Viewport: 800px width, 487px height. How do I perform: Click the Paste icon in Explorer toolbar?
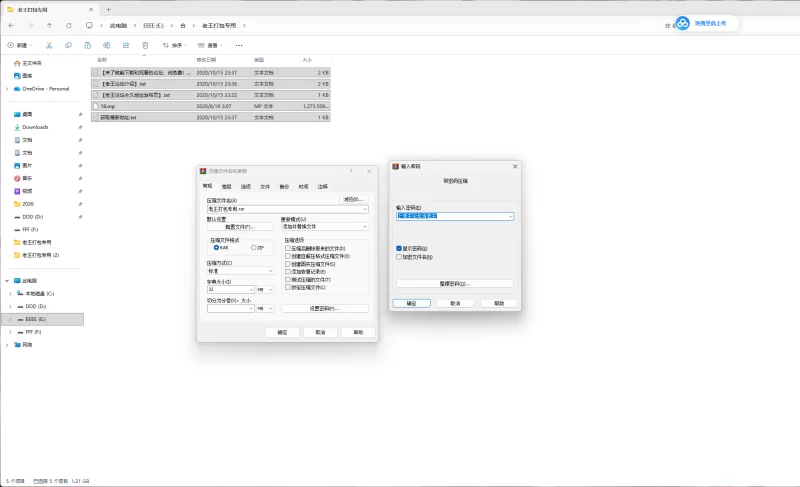point(88,45)
